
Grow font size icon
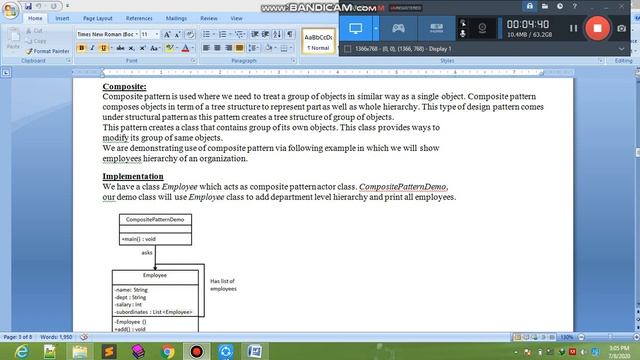(167, 35)
